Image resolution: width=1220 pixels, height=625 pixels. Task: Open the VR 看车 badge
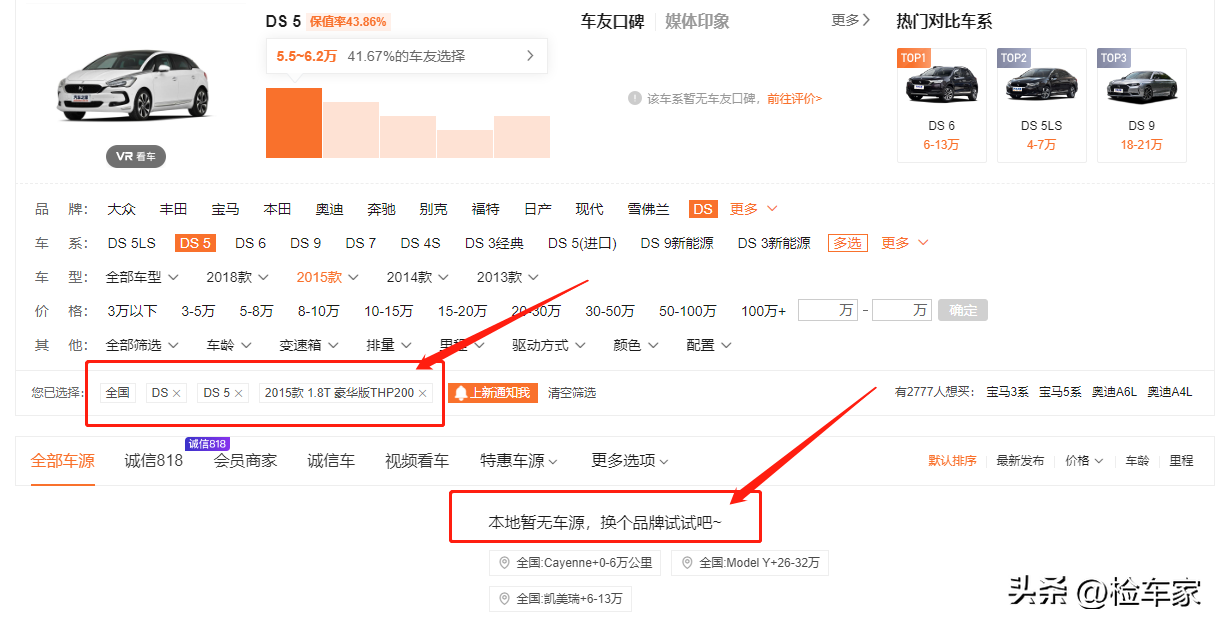(136, 157)
